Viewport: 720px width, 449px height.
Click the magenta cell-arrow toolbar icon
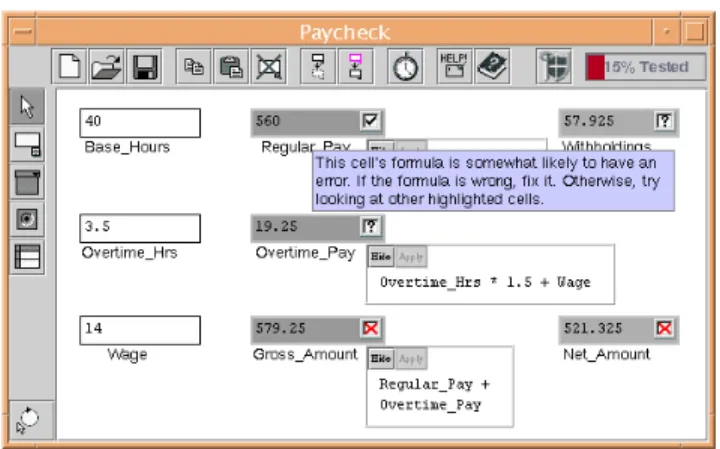point(355,67)
